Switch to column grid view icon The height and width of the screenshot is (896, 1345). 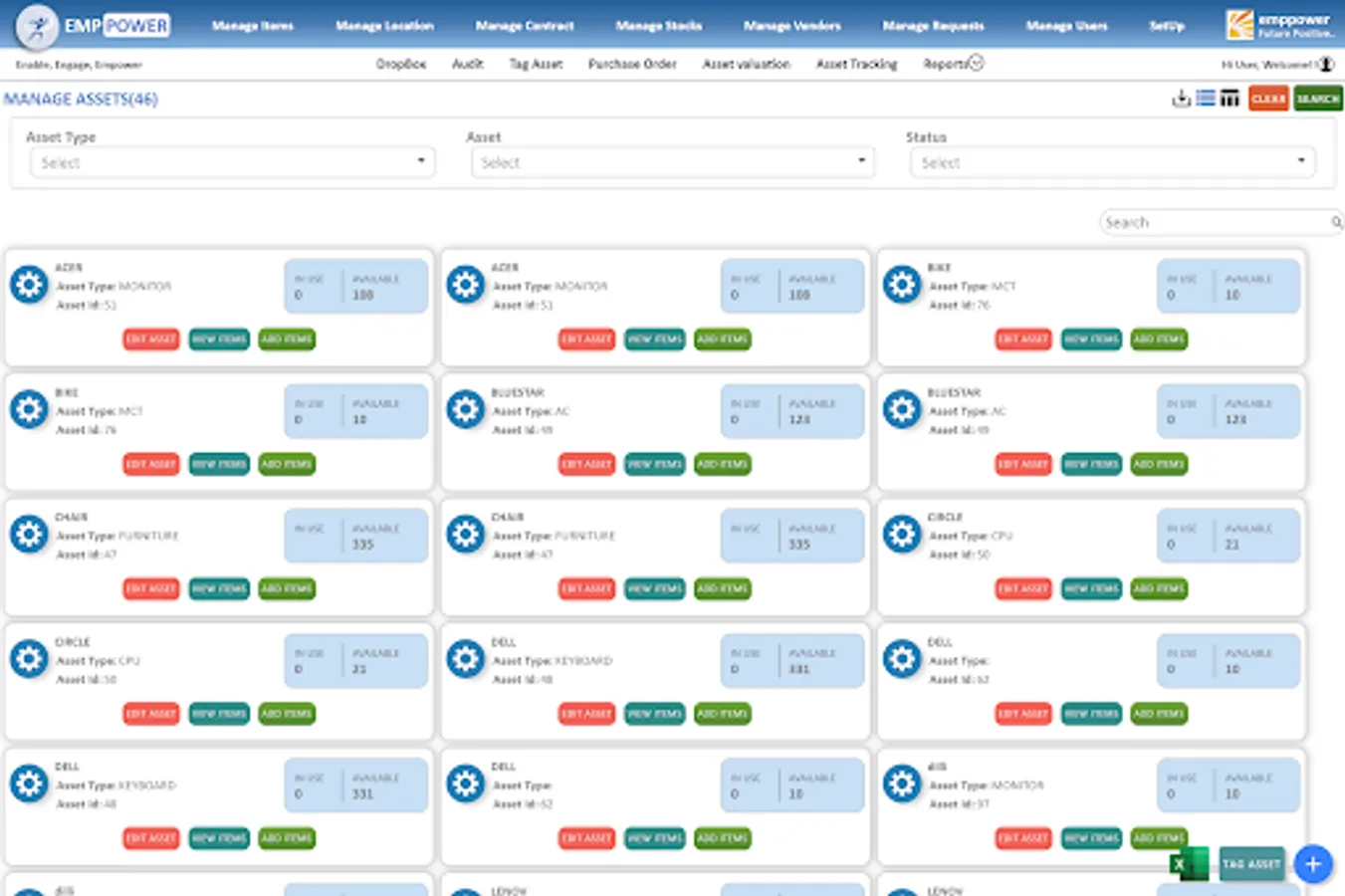tap(1230, 99)
